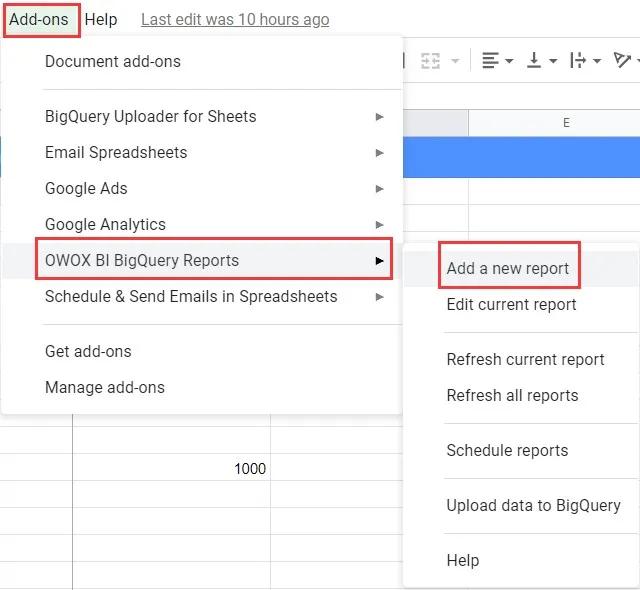
Task: Open the 'Last edit was 10 hours ago' link
Action: coord(235,20)
